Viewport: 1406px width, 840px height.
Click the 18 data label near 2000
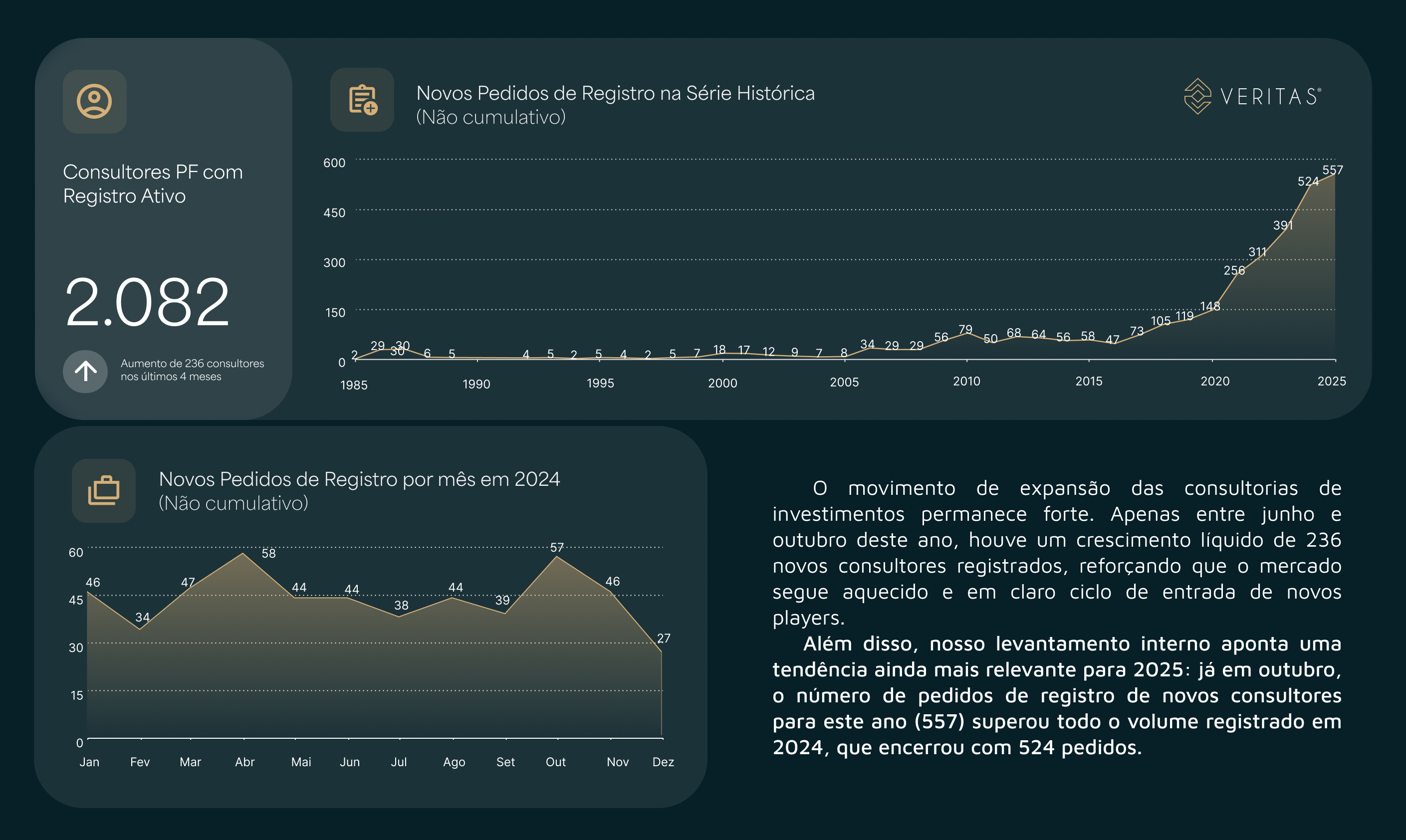[x=719, y=349]
